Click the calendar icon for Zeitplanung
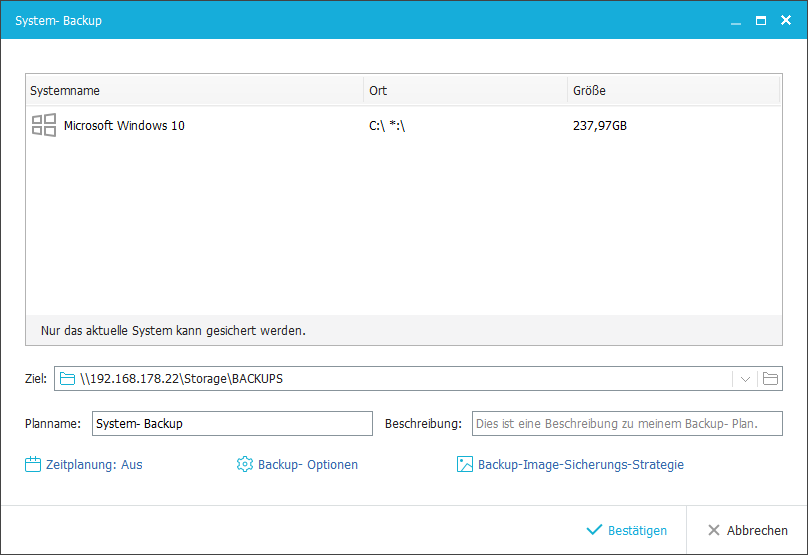808x555 pixels. tap(33, 465)
